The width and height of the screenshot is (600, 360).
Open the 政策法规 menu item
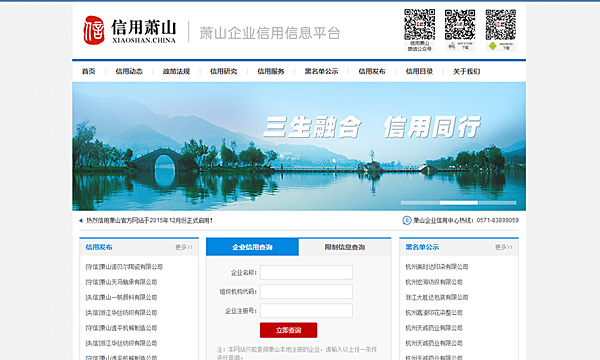(x=176, y=71)
